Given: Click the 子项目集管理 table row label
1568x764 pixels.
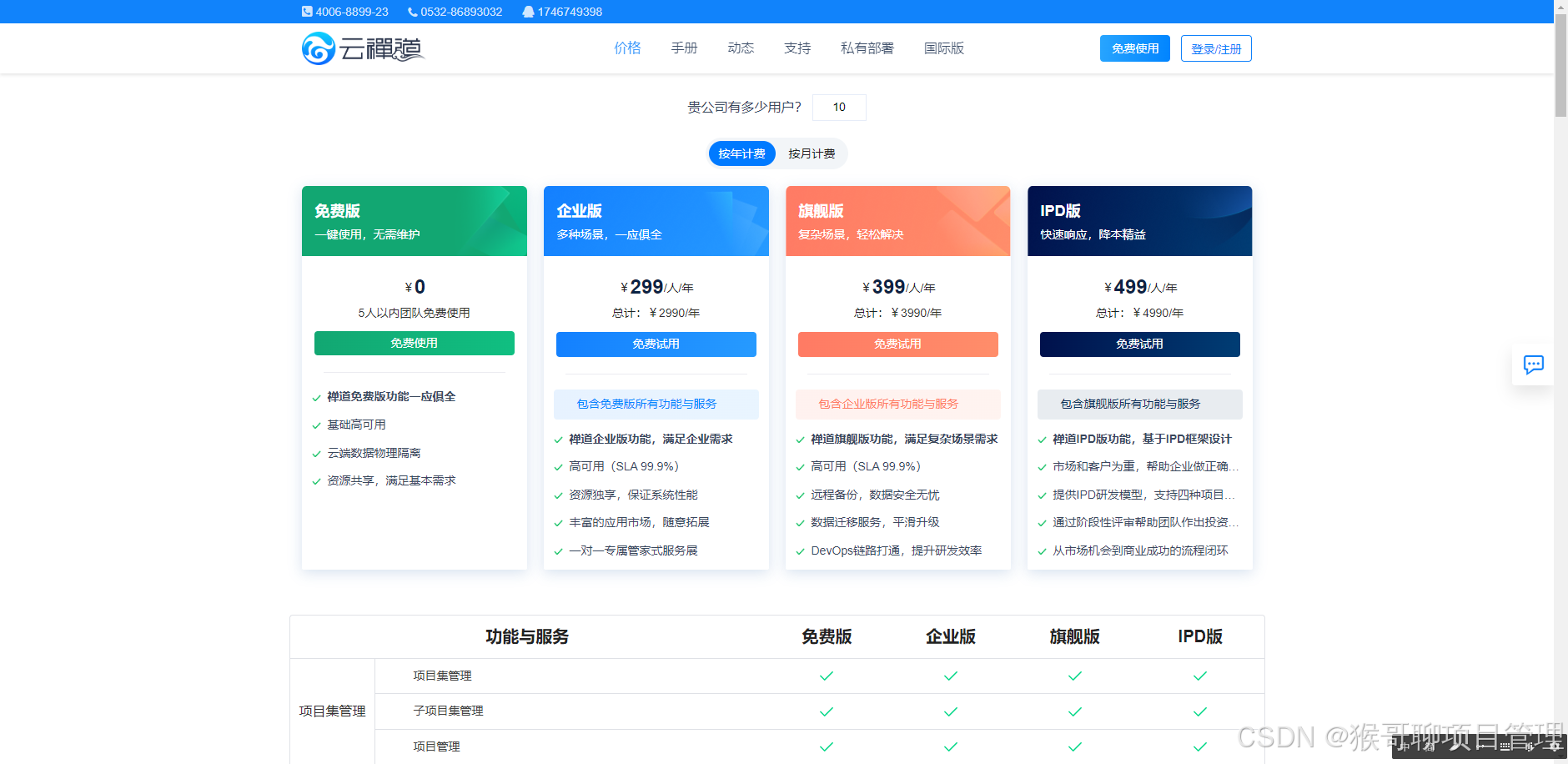Looking at the screenshot, I should point(449,711).
